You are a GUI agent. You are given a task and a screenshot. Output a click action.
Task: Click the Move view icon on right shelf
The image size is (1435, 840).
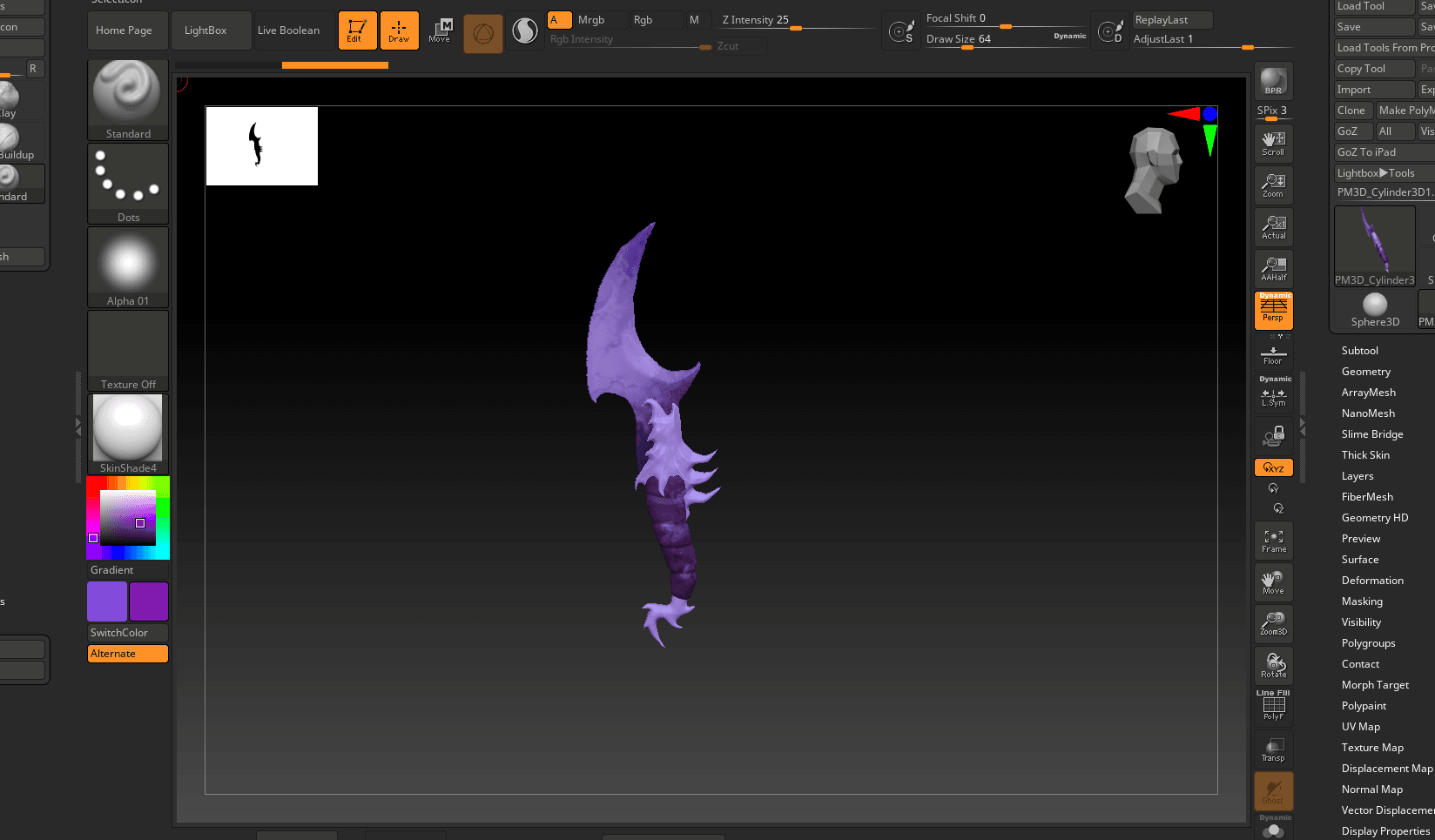coord(1273,582)
